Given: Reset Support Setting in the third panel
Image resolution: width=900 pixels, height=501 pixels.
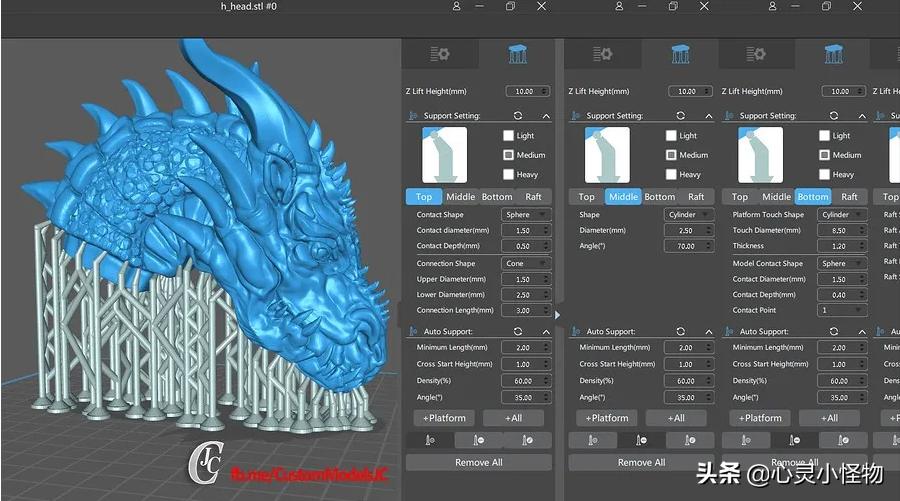Looking at the screenshot, I should click(x=834, y=115).
